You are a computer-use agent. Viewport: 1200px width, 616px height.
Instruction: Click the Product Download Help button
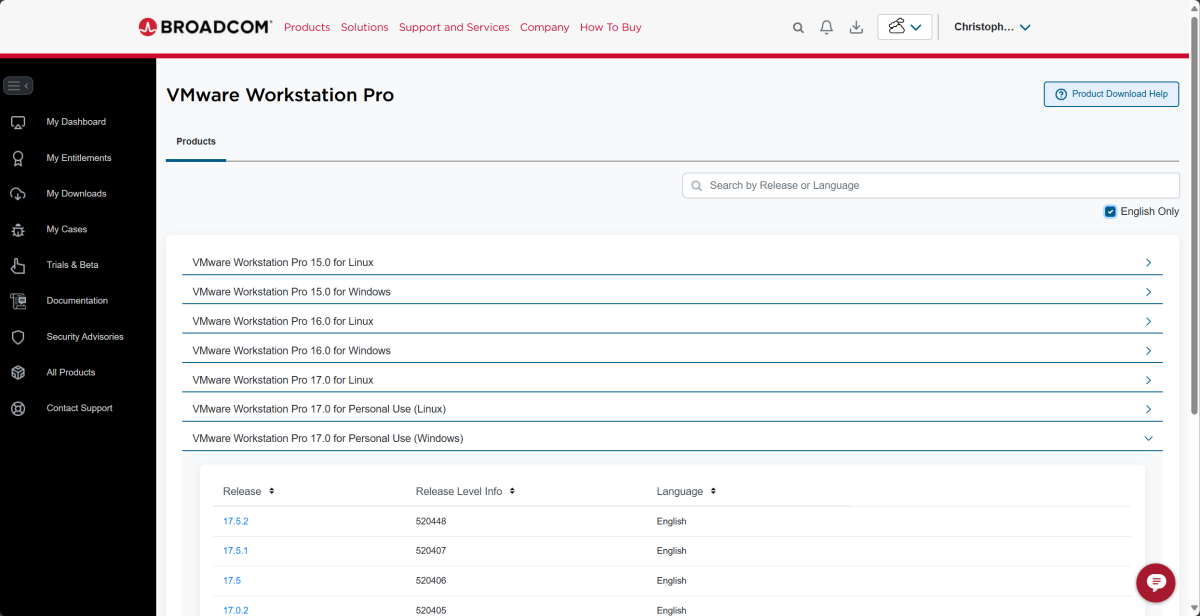(1111, 93)
